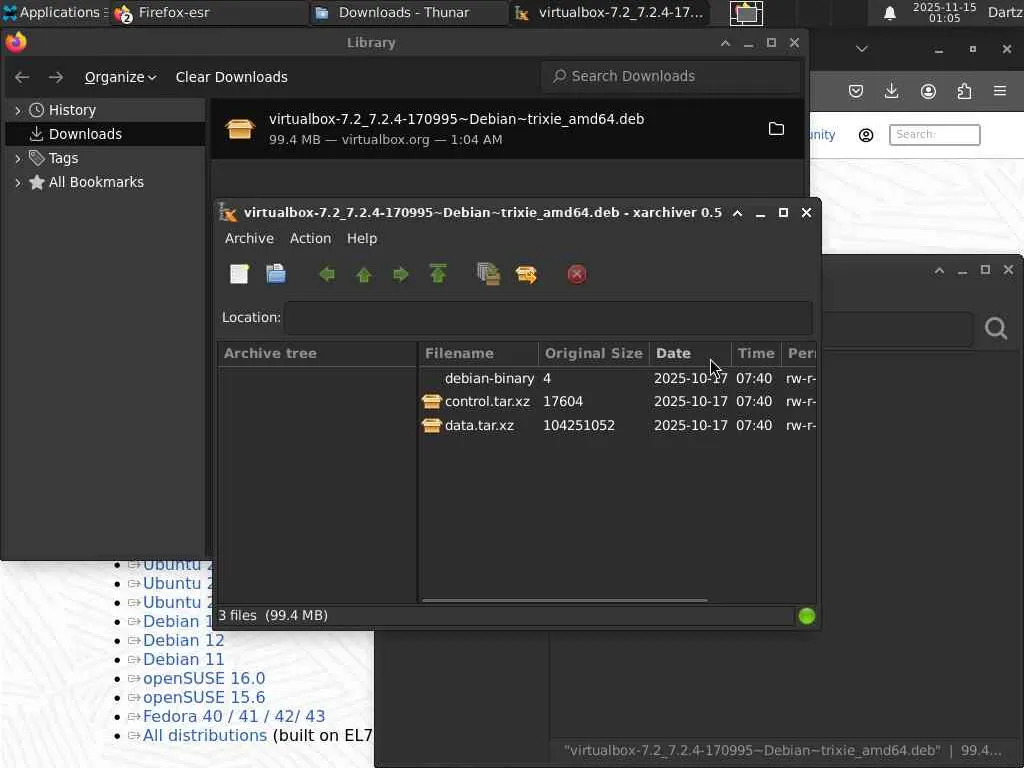This screenshot has width=1024, height=768.
Task: Click the New archive icon in xarchiver
Action: [240, 274]
